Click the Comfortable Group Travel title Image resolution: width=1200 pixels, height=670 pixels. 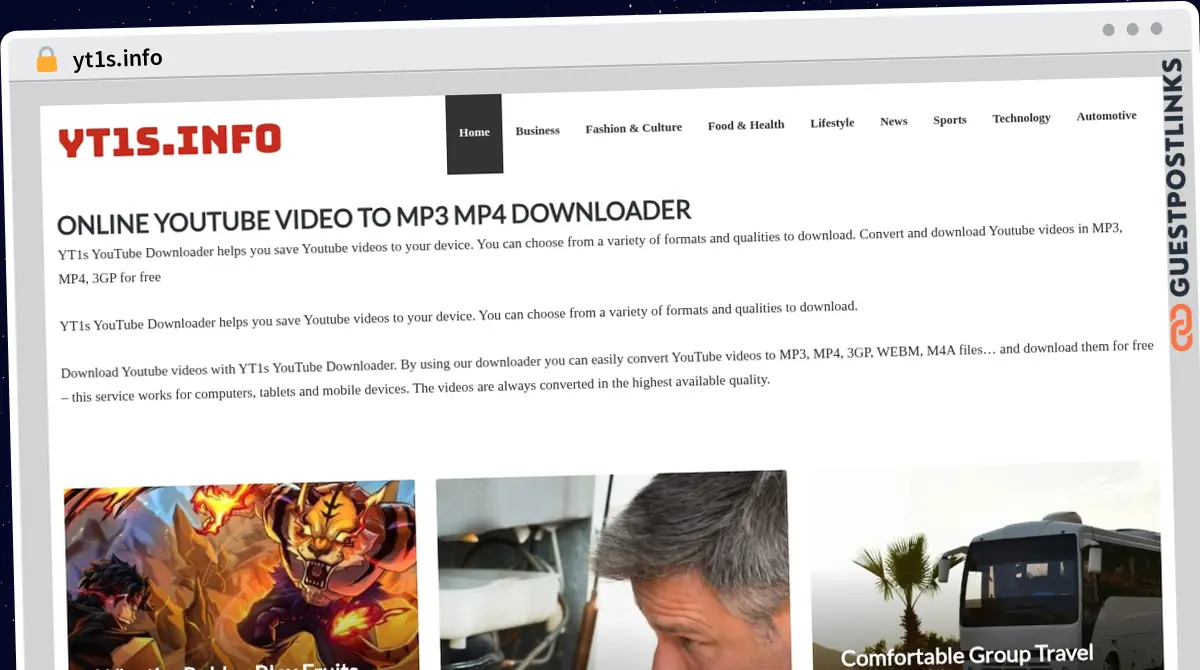[967, 656]
